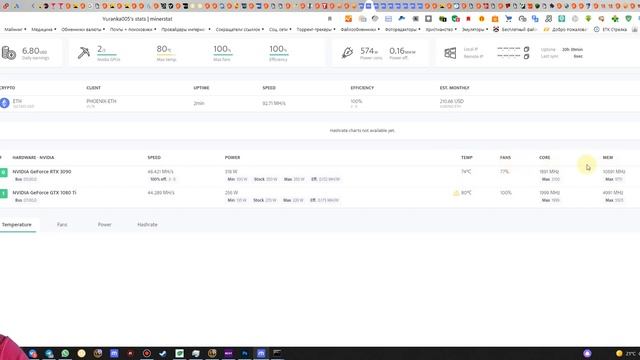This screenshot has height=360, width=640.
Task: Open the Медицина bookmarks folder
Action: tap(44, 29)
